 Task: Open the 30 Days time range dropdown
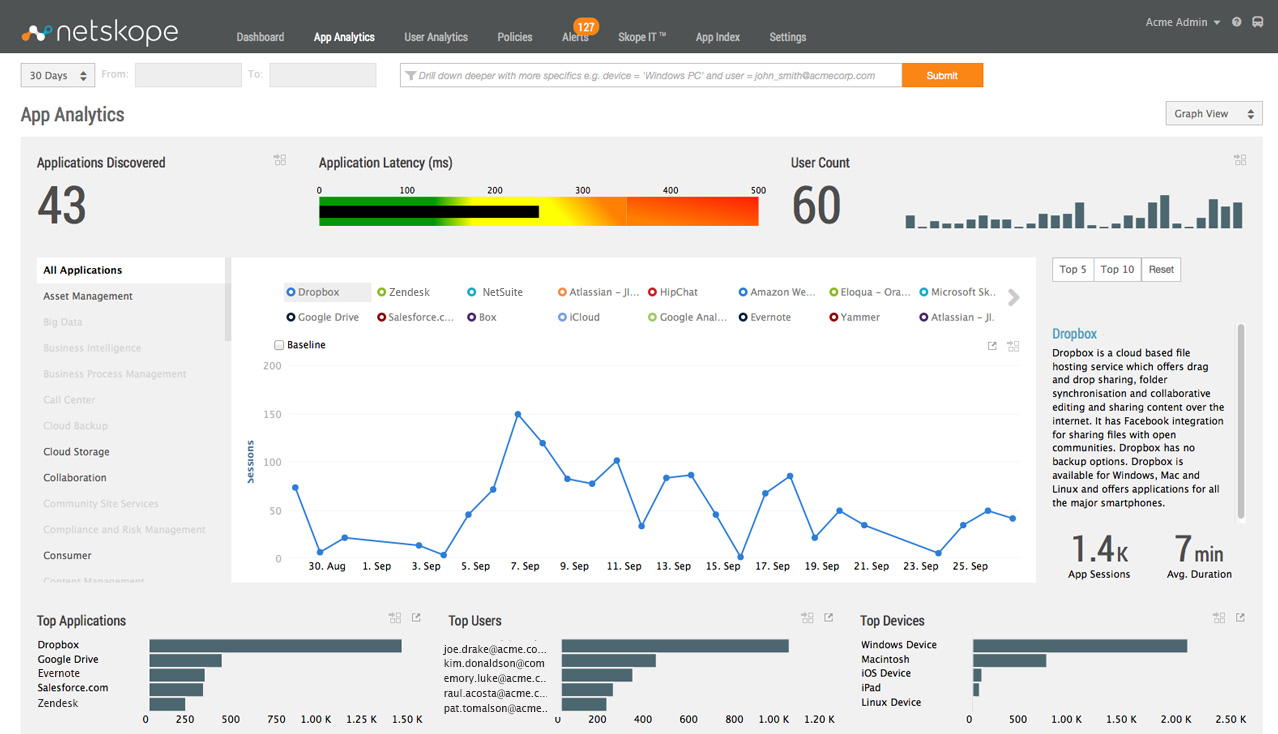[x=58, y=76]
